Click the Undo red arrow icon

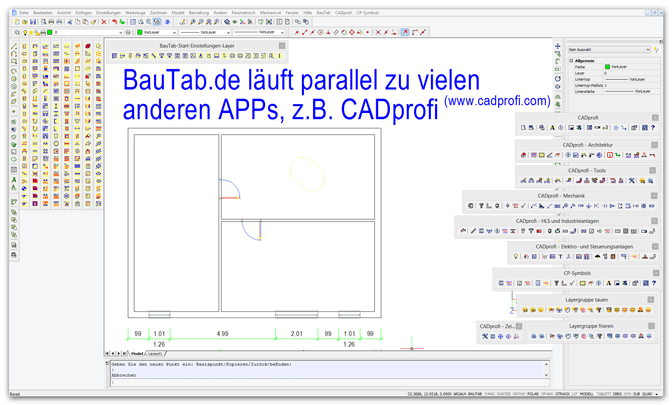[x=114, y=22]
